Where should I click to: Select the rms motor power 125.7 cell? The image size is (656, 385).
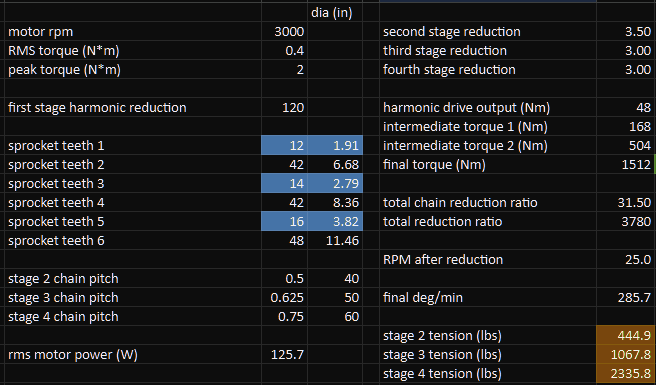(x=284, y=354)
